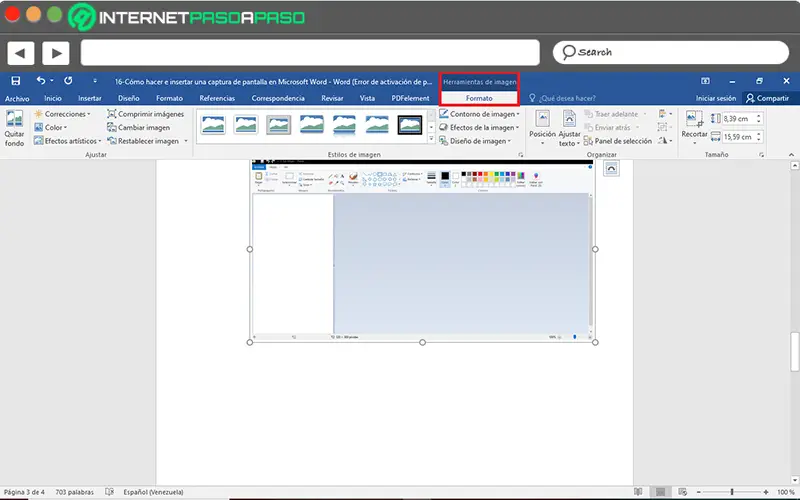Viewport: 800px width, 500px height.
Task: Click the Compartir button
Action: coord(767,98)
